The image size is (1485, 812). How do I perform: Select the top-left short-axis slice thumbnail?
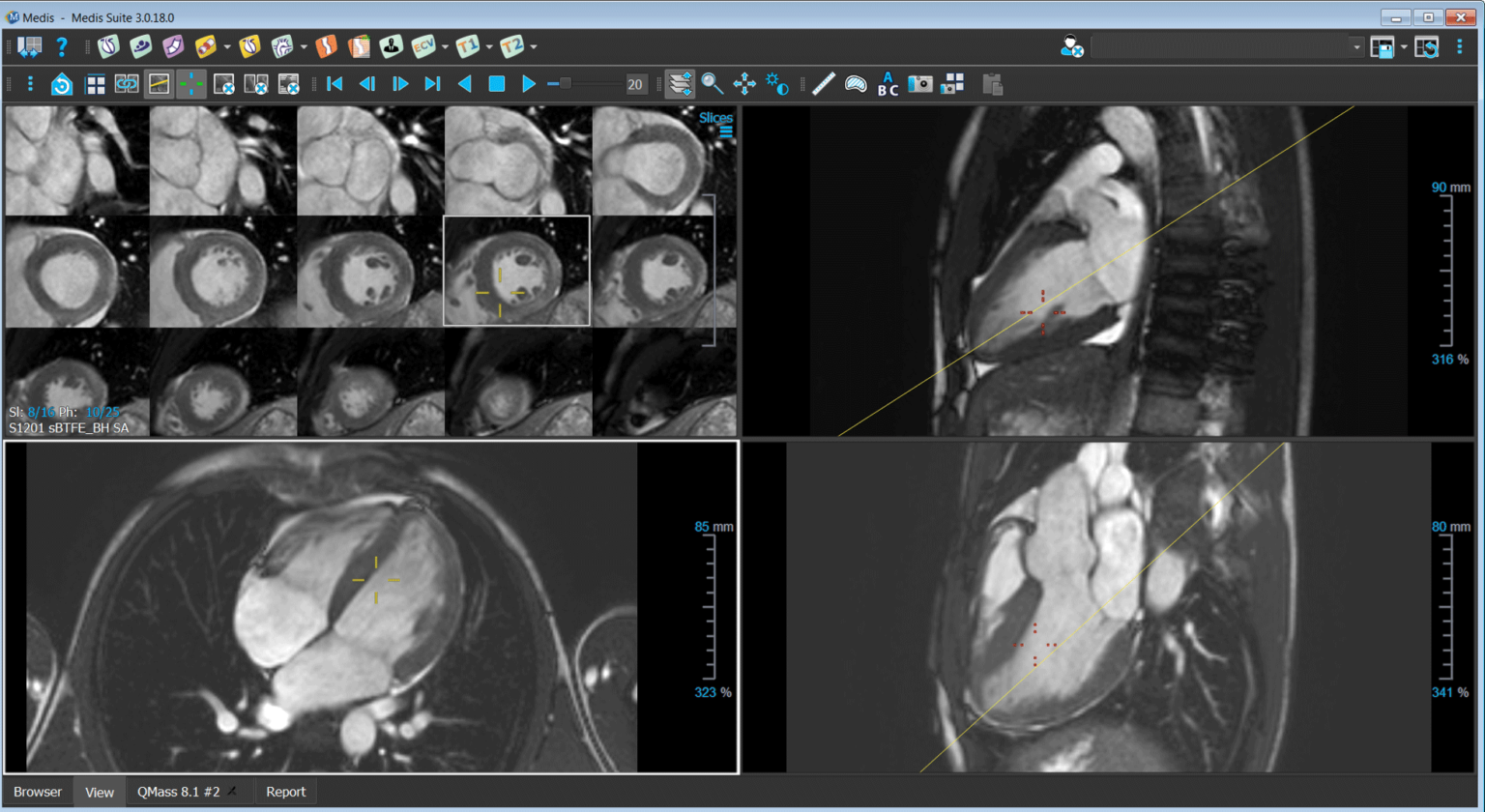(x=77, y=160)
